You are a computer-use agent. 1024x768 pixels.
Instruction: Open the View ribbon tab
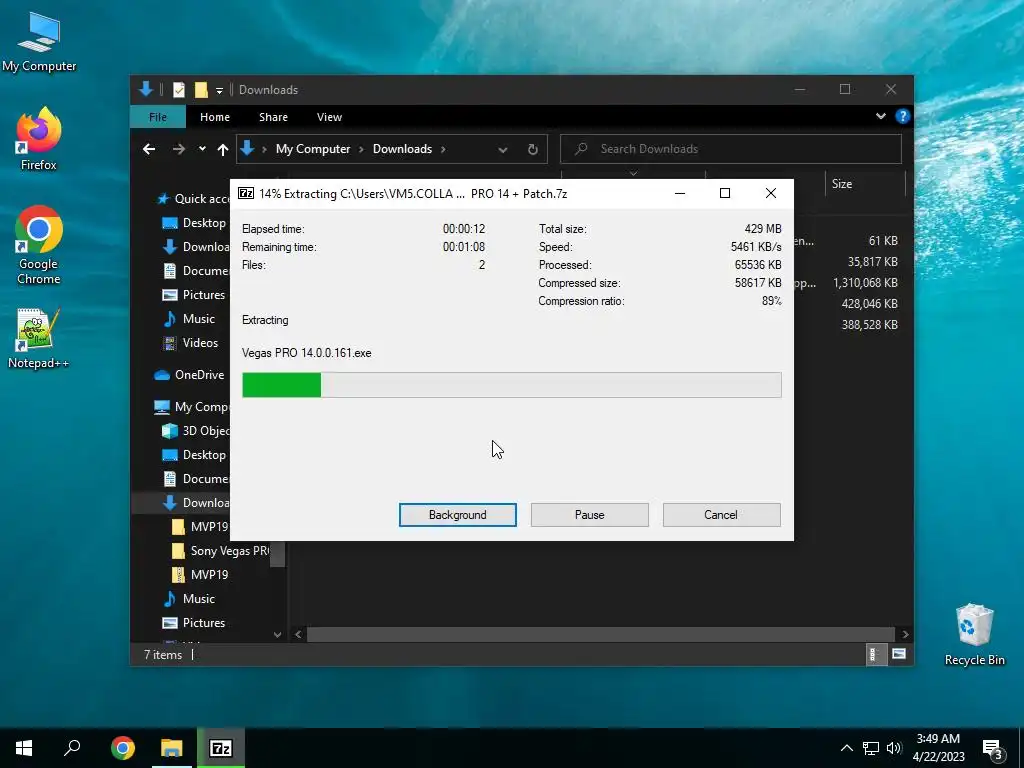[x=329, y=117]
